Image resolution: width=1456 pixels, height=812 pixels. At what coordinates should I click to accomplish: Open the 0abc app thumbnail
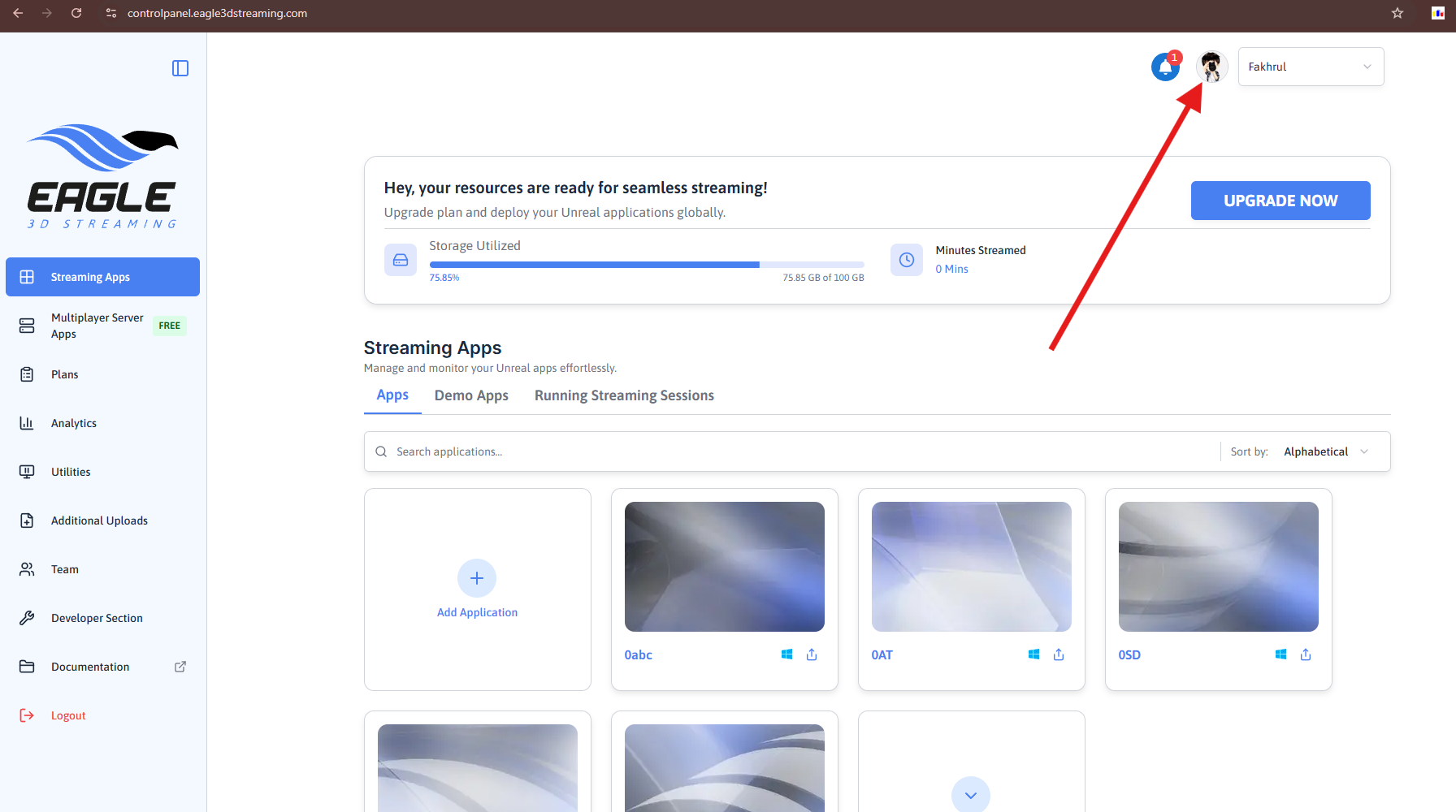725,567
